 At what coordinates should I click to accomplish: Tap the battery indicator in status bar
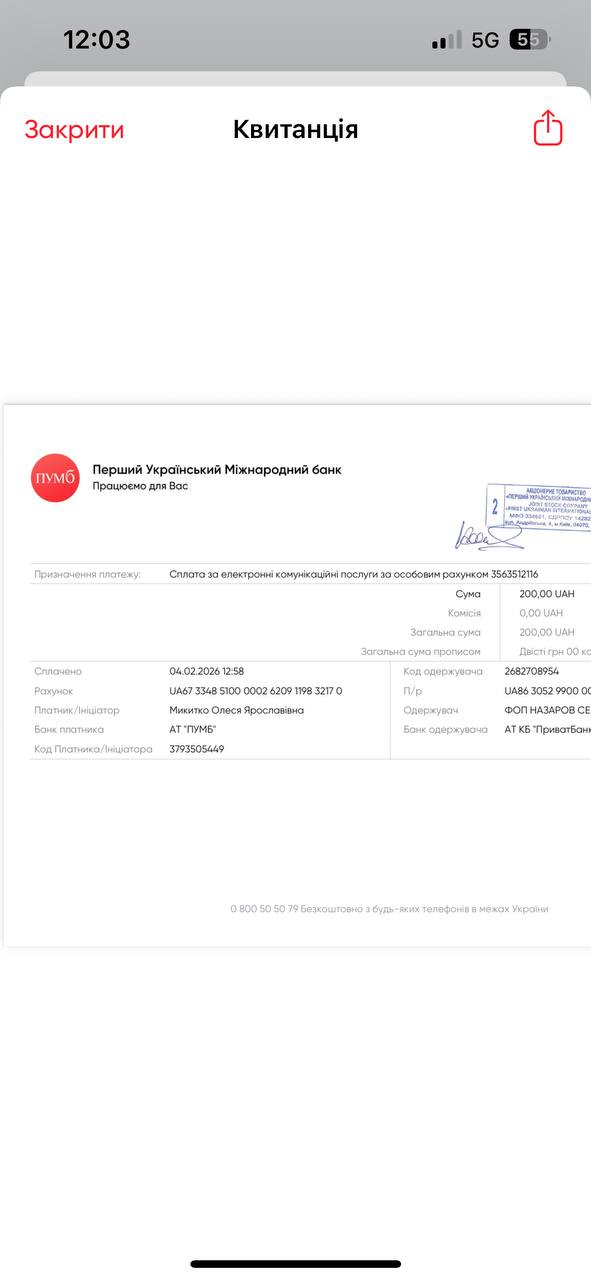[530, 40]
